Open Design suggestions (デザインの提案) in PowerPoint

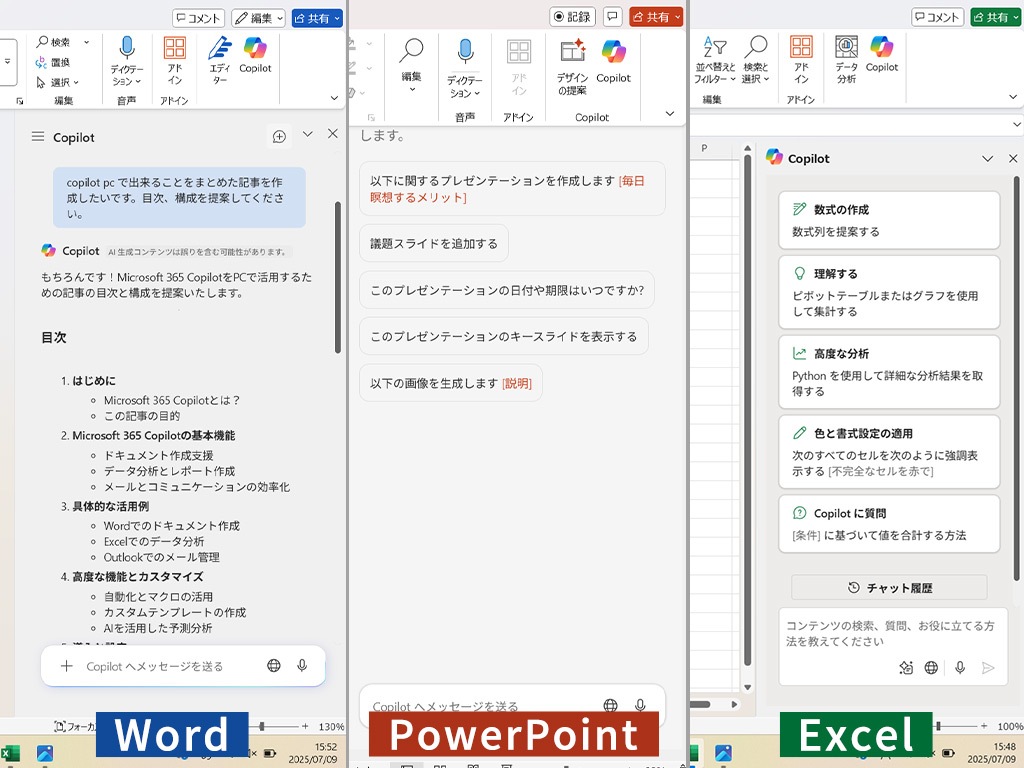point(572,67)
